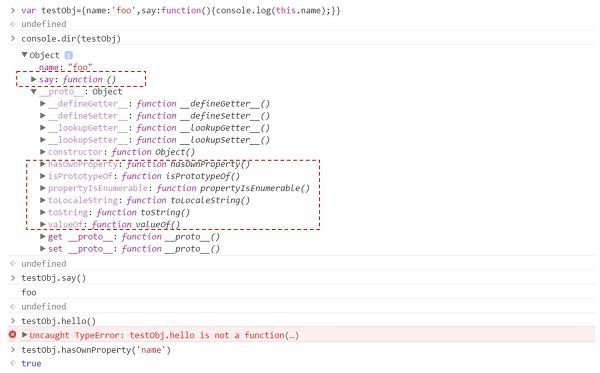Click the info badge next to Object
This screenshot has height=373, width=600.
pos(68,55)
